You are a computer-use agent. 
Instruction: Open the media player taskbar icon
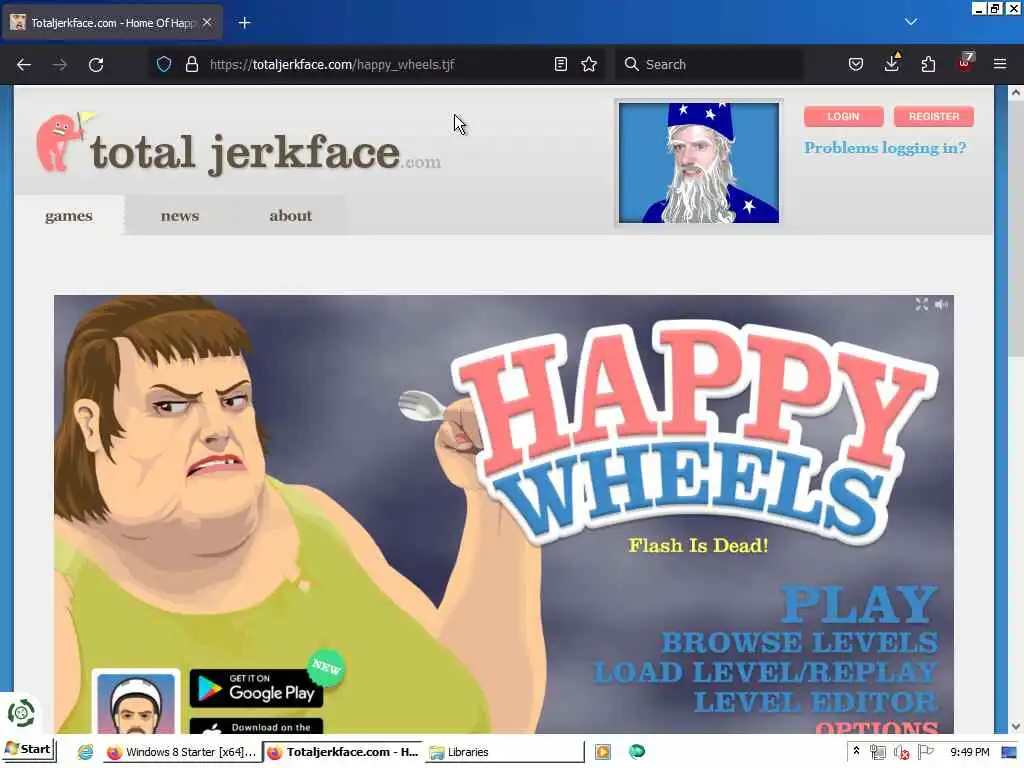coord(602,752)
